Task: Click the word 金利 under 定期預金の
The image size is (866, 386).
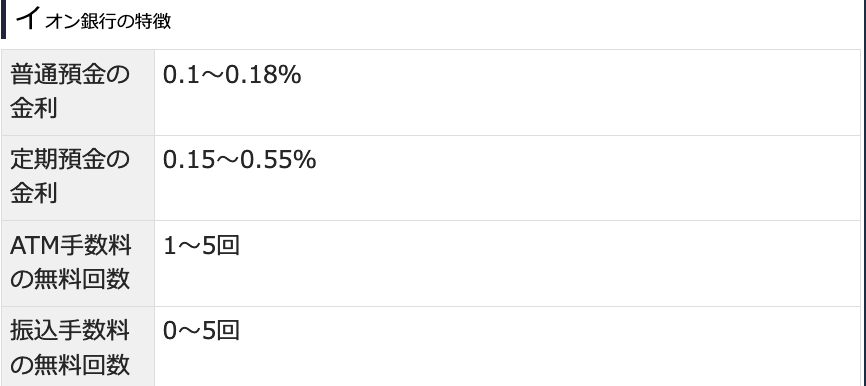Action: pos(34,194)
